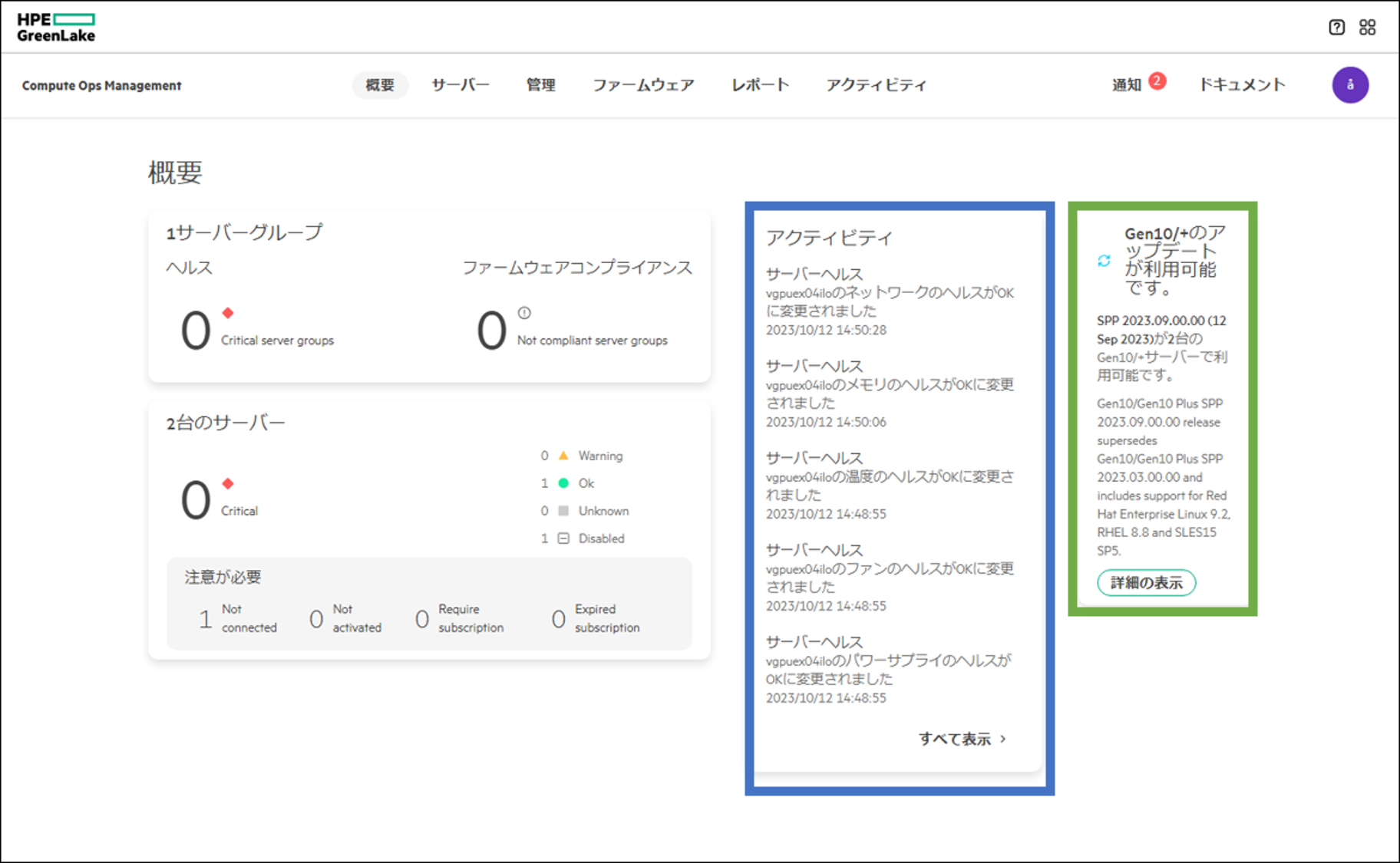Image resolution: width=1400 pixels, height=863 pixels.
Task: Click the 詳細の表示 button
Action: tap(1147, 583)
